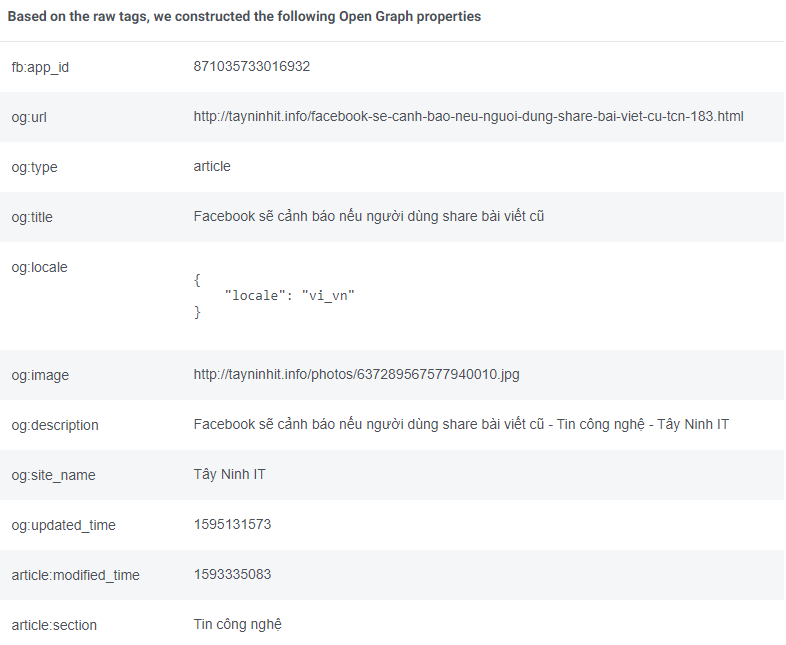The height and width of the screenshot is (645, 786).
Task: Select the app ID value 871035733016932
Action: [252, 67]
